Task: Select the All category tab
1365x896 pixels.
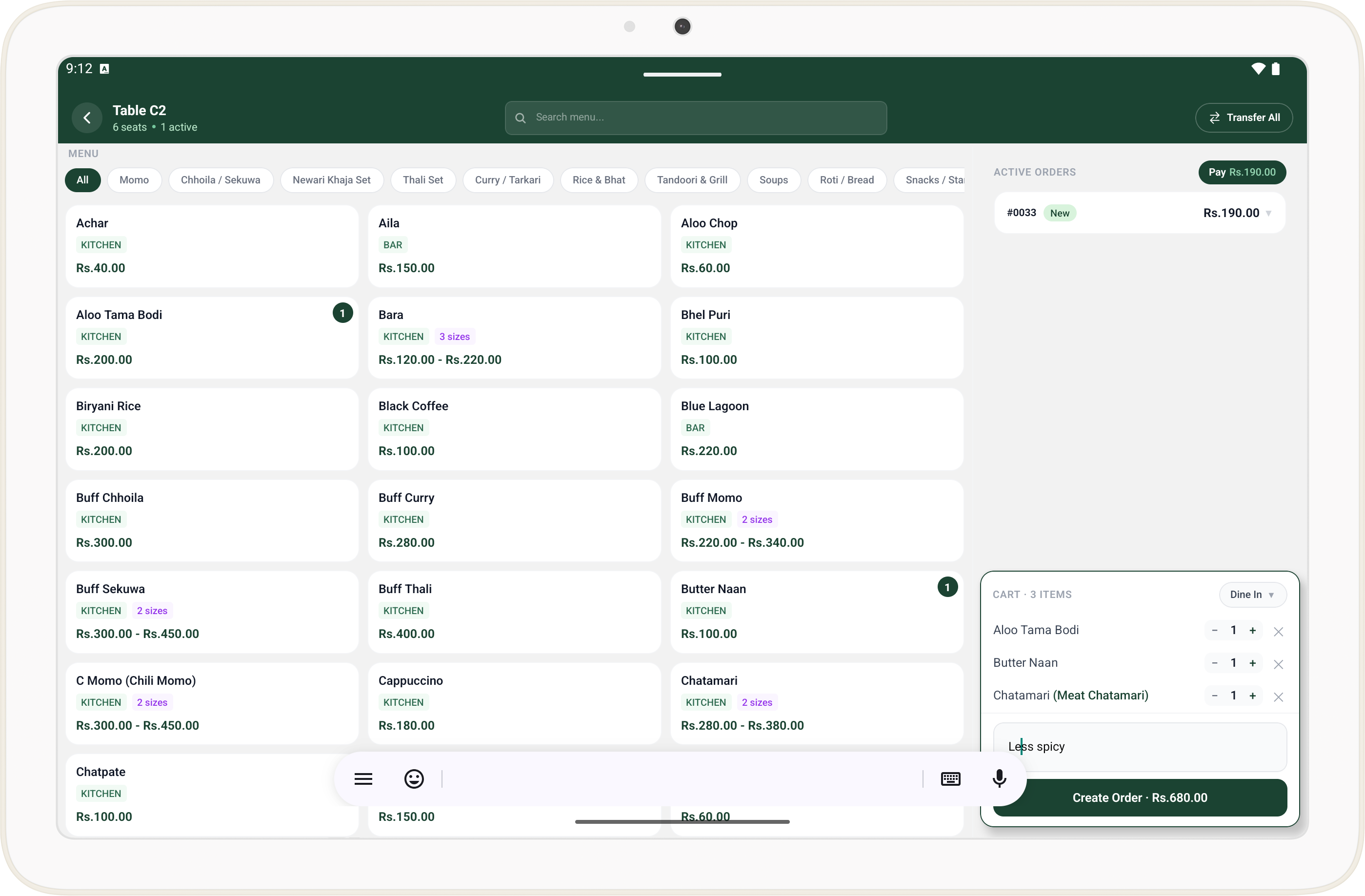Action: coord(82,180)
